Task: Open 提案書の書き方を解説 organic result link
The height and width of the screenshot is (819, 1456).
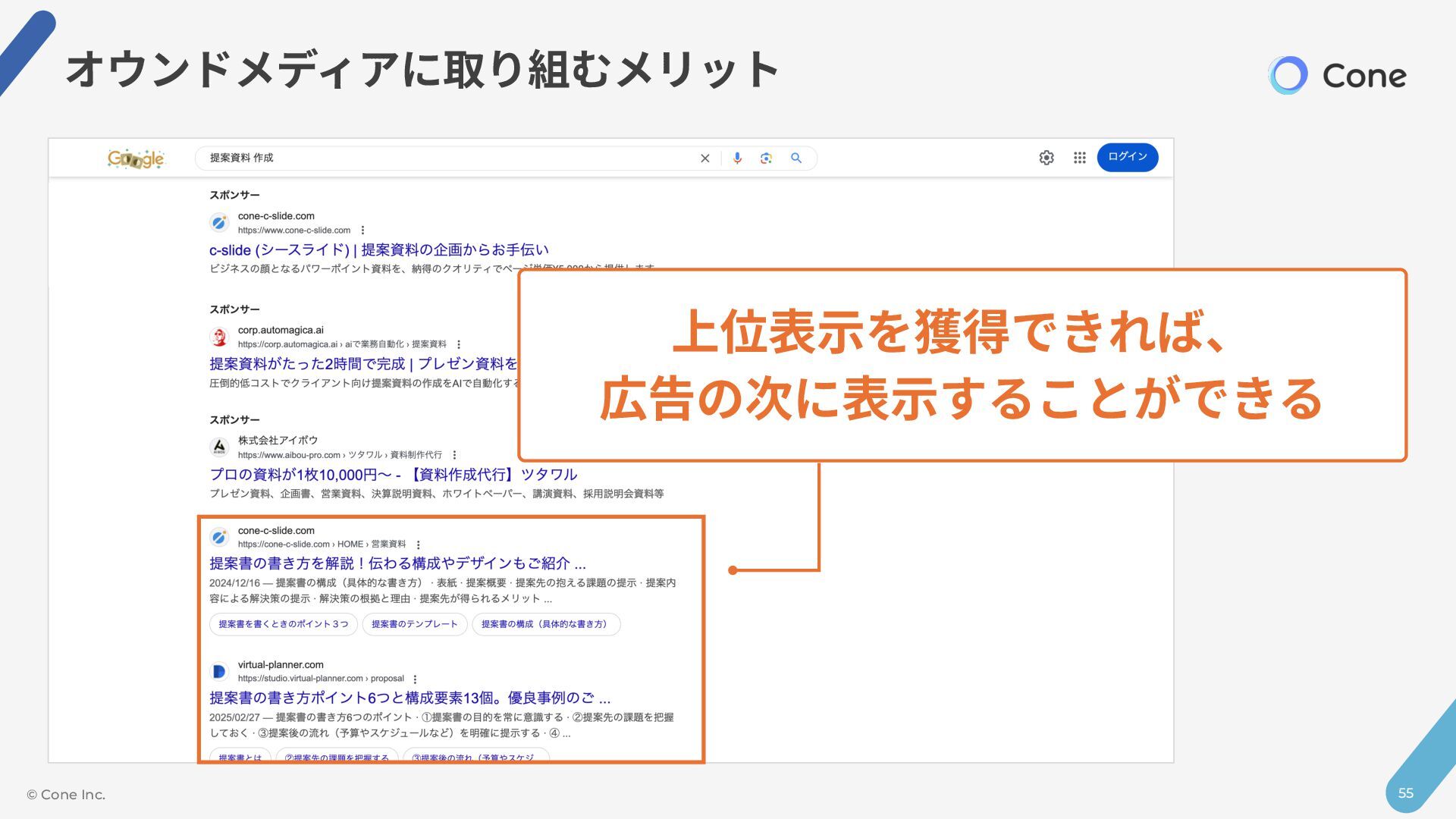Action: (x=397, y=563)
